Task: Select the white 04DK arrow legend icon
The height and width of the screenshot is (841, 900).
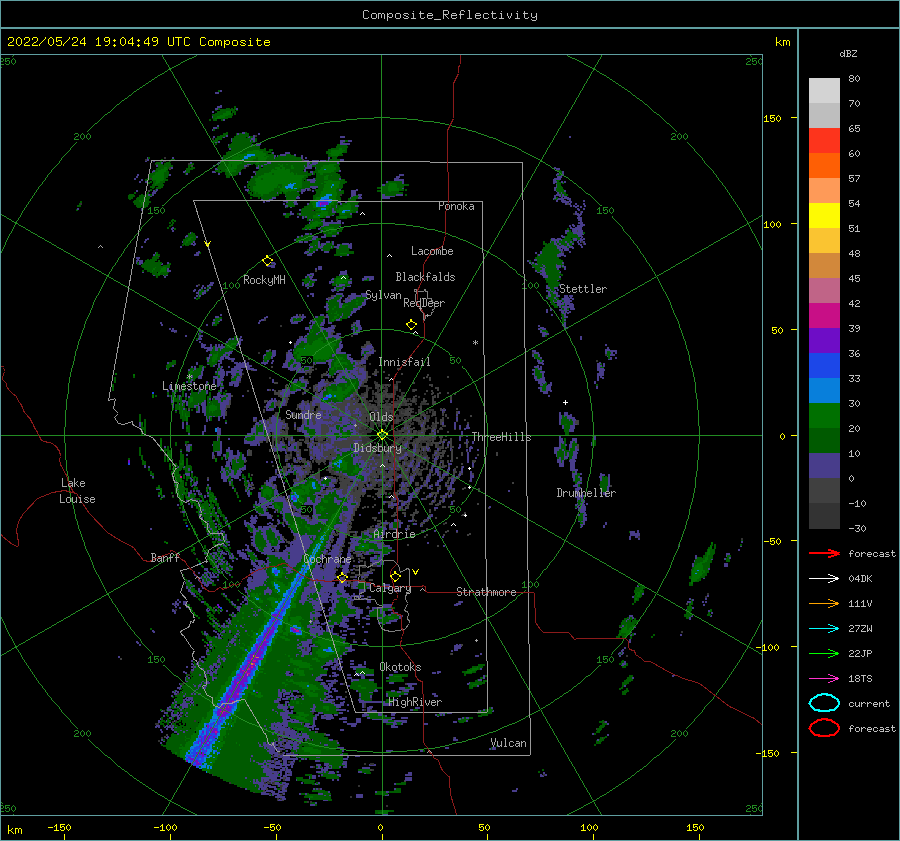Action: click(824, 579)
